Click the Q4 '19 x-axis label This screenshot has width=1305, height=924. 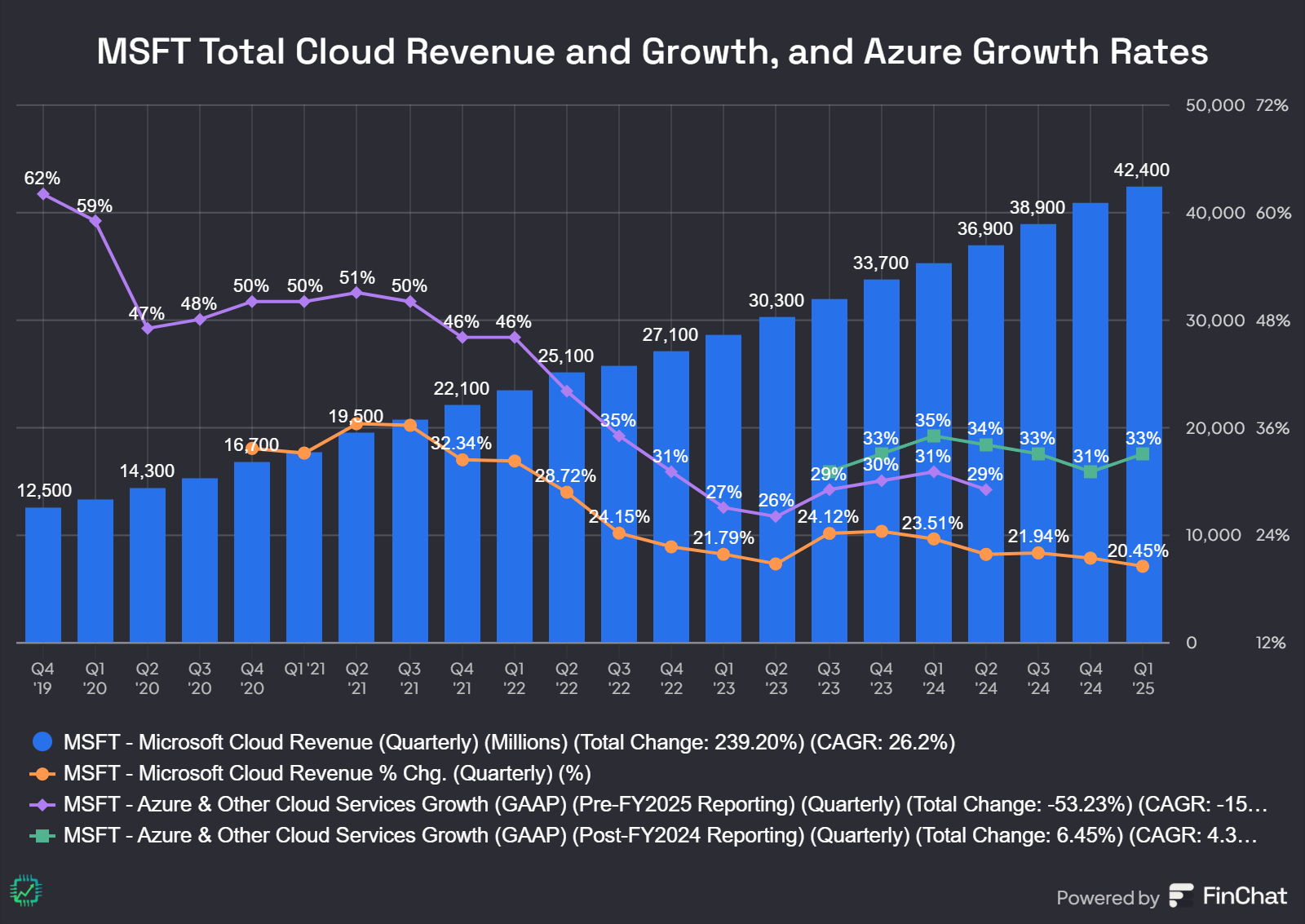pos(42,679)
